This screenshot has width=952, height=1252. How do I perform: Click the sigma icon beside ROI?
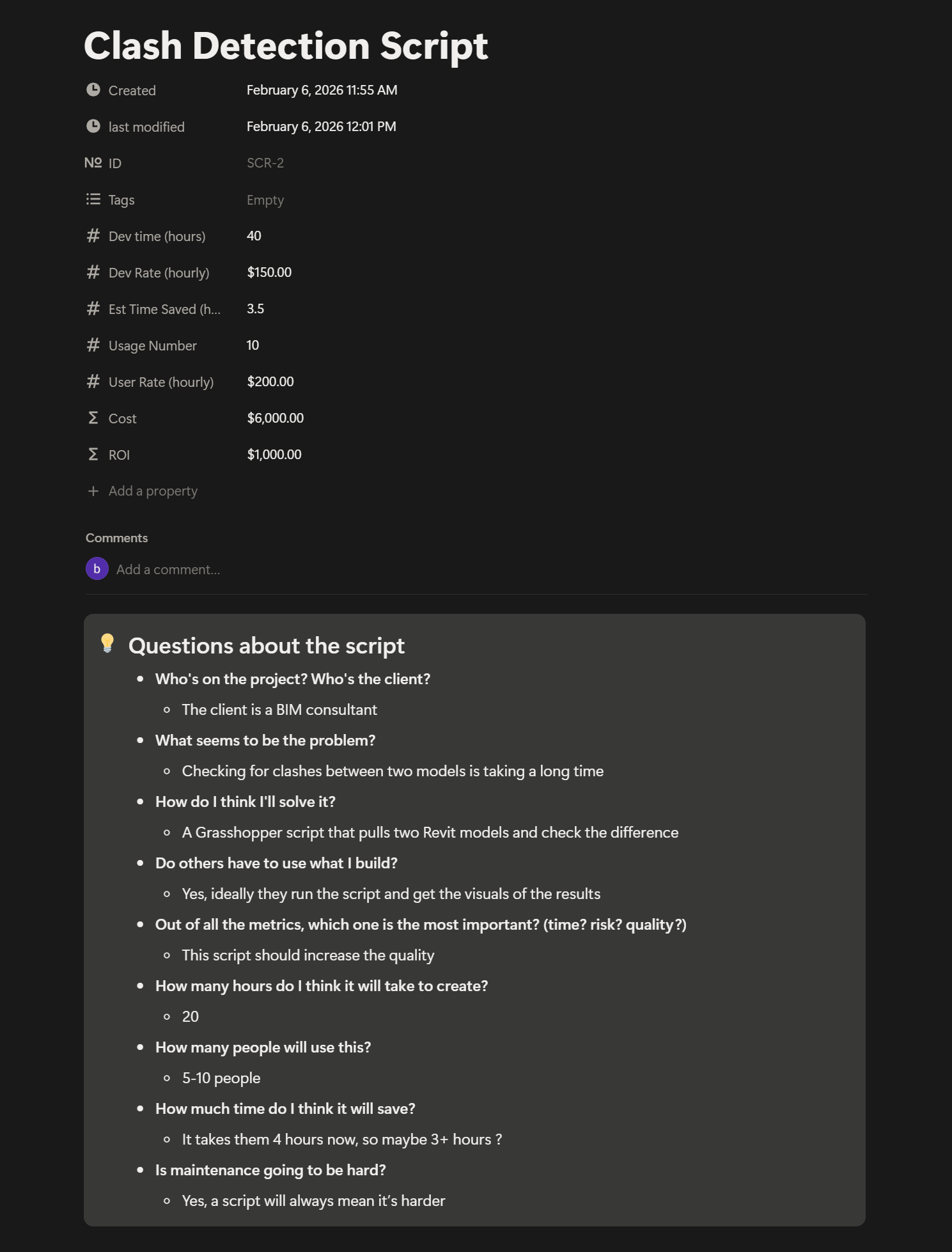pyautogui.click(x=93, y=455)
